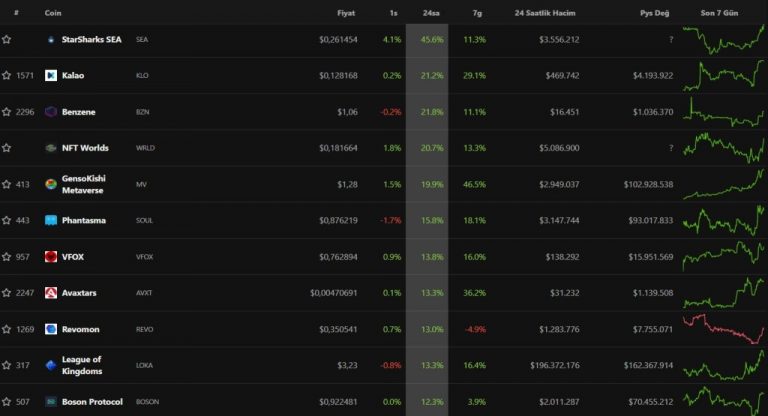Click the WRLD ticker symbol

(145, 148)
